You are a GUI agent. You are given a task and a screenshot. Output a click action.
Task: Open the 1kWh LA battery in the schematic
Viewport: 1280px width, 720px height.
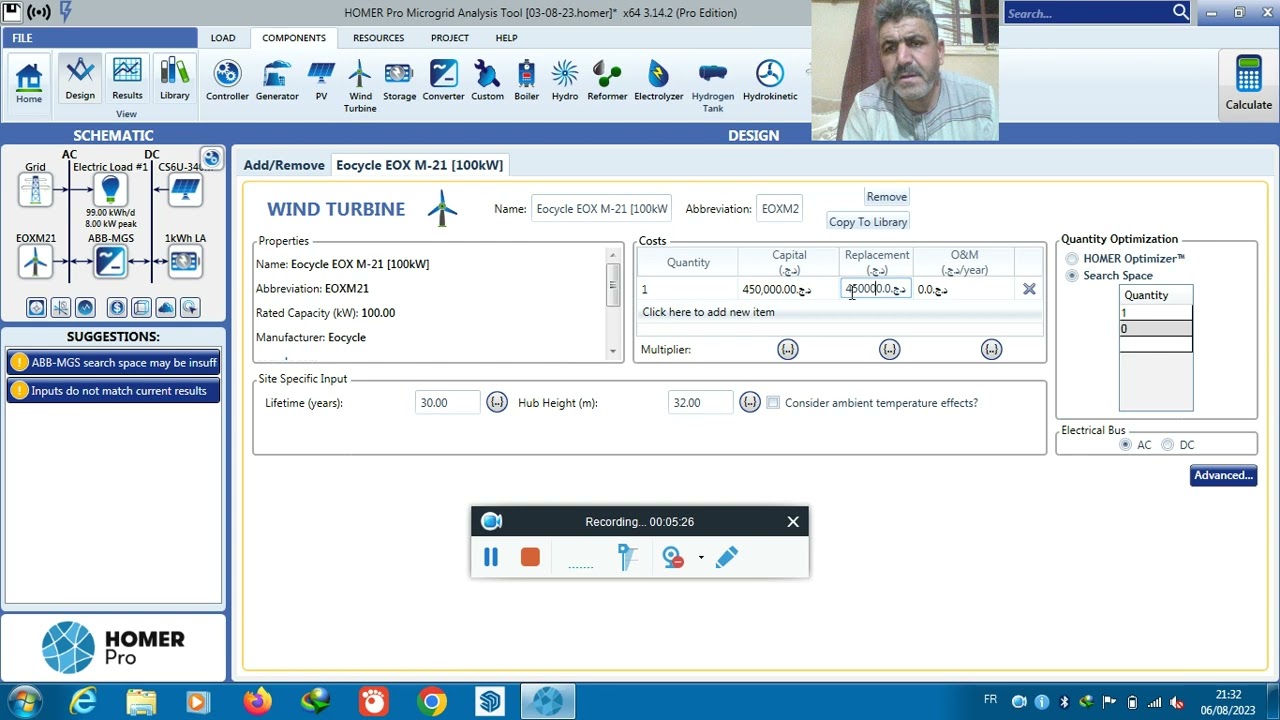(x=185, y=262)
